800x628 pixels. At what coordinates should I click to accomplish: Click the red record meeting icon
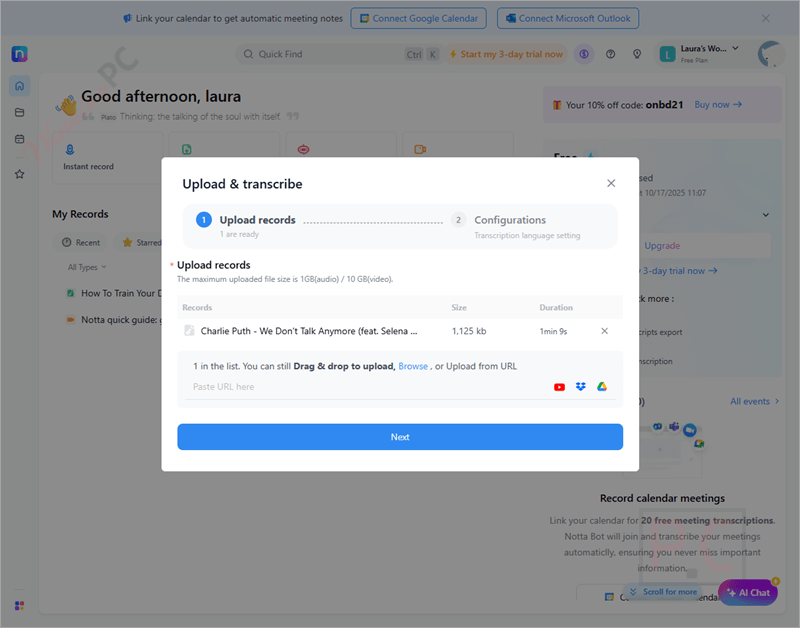tap(304, 149)
